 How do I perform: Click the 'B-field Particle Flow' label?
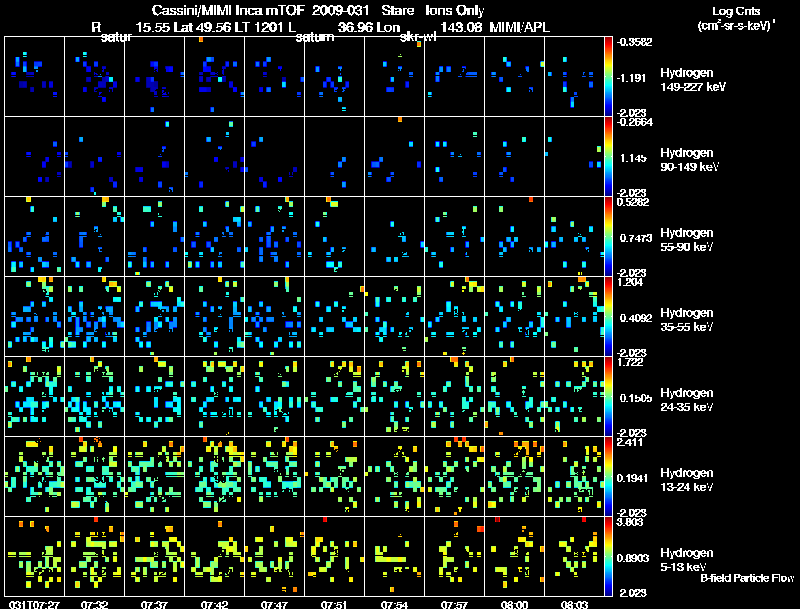(x=747, y=578)
